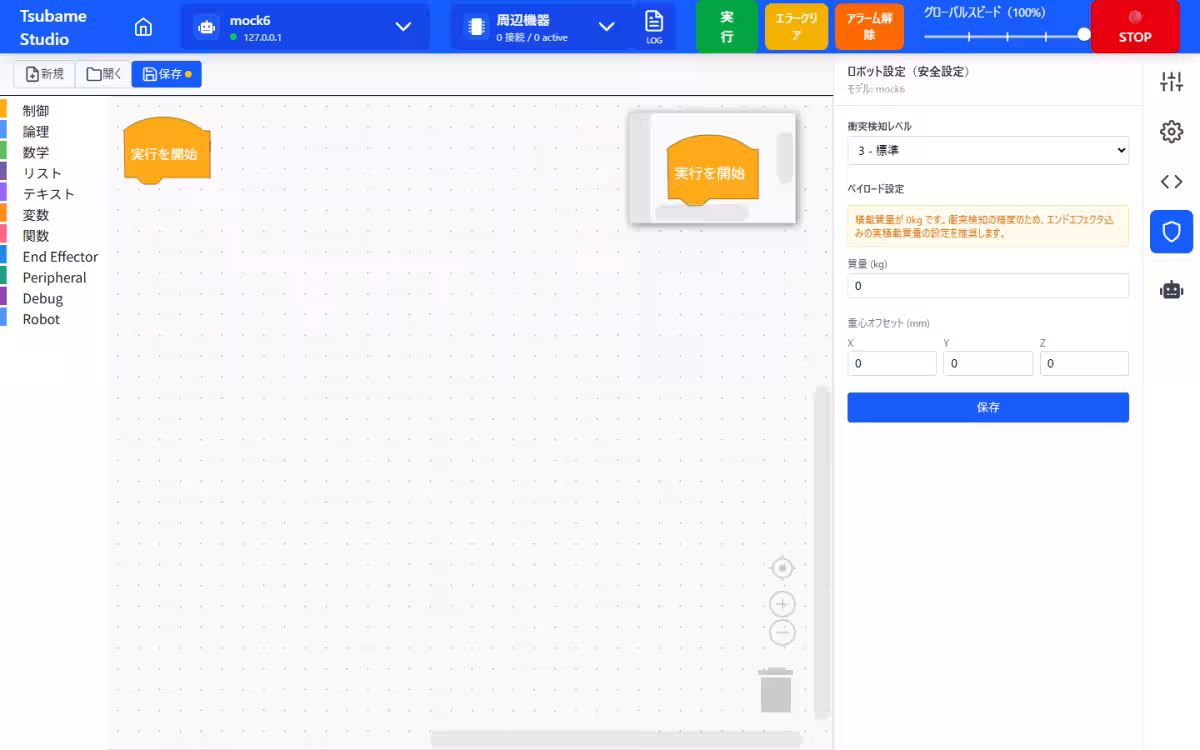Click the Tsubame Studio title
Image resolution: width=1200 pixels, height=750 pixels.
pyautogui.click(x=53, y=28)
